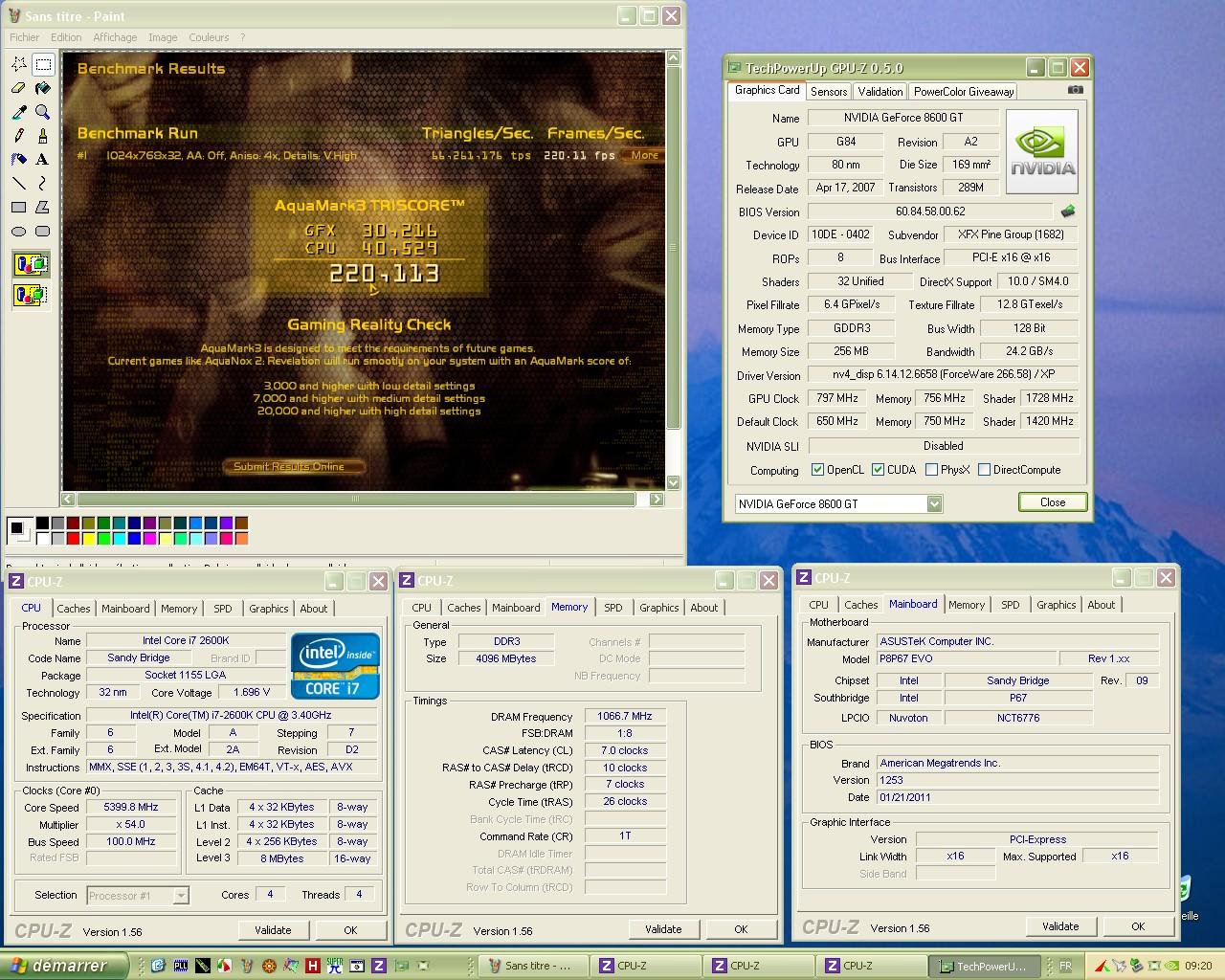The height and width of the screenshot is (980, 1225).
Task: Click OK in the middle CPU-Z window
Action: (x=741, y=929)
